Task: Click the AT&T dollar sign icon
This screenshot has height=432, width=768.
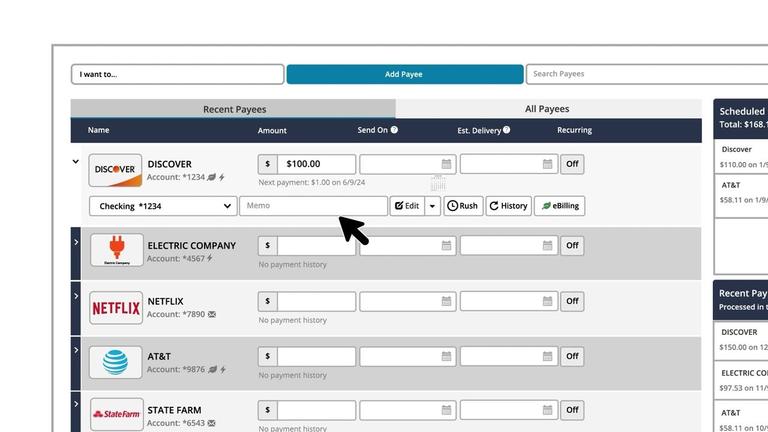Action: 267,356
